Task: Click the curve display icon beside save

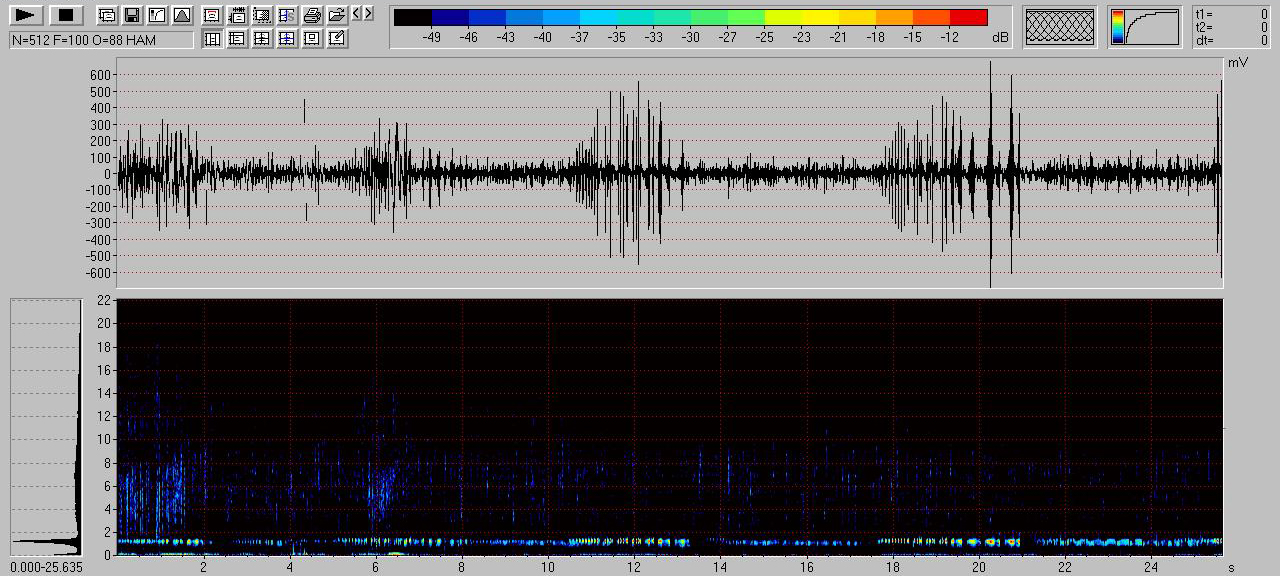Action: [157, 15]
